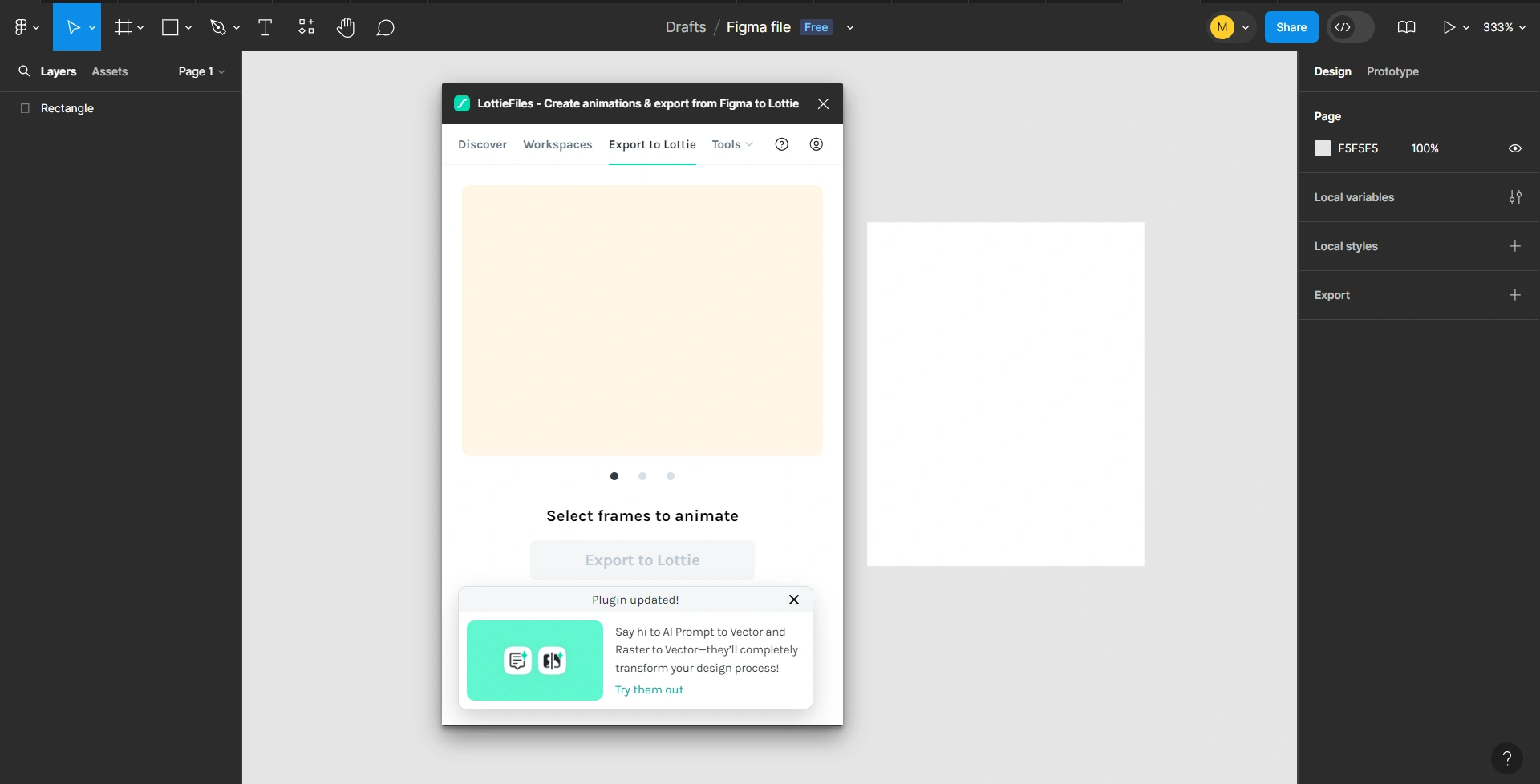This screenshot has height=784, width=1540.
Task: Click the E5E5E5 hex value field
Action: (1358, 148)
